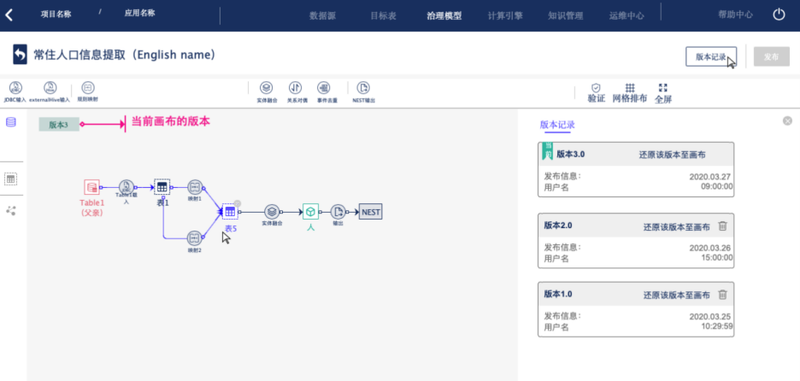
Task: Select the 实体融合 toolbar icon
Action: tap(266, 88)
